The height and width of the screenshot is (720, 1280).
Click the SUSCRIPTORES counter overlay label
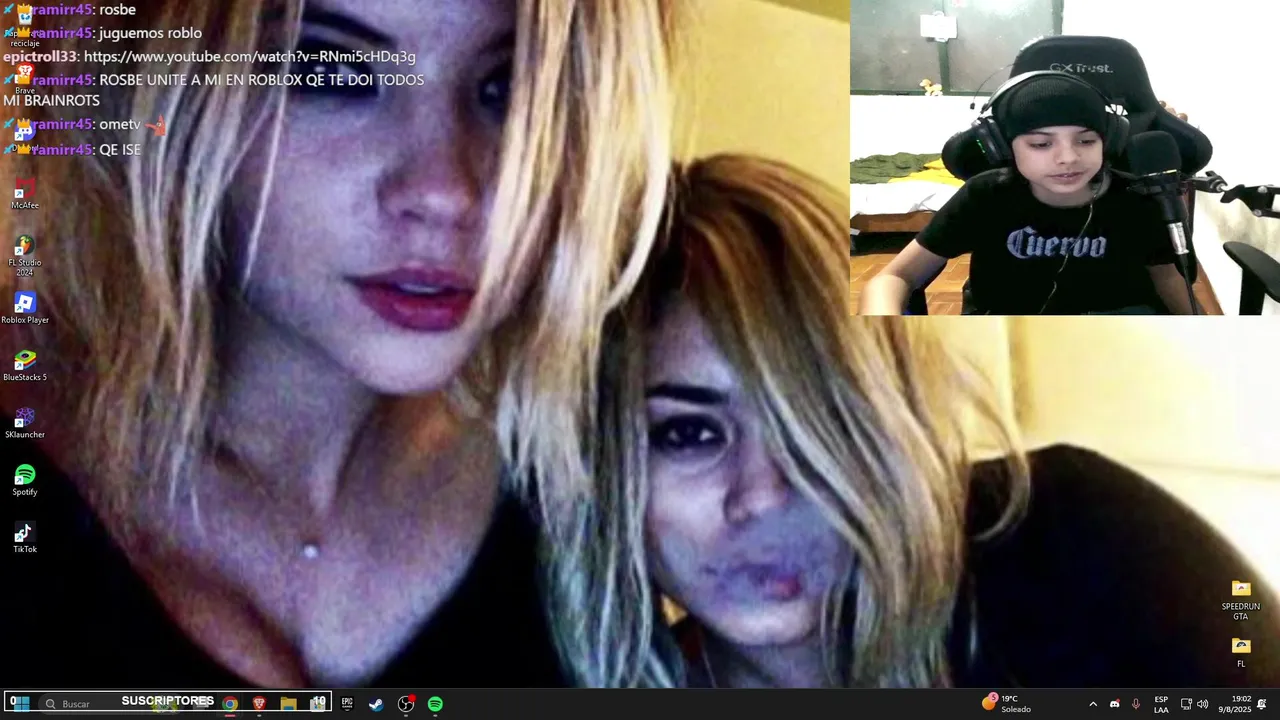pyautogui.click(x=168, y=701)
